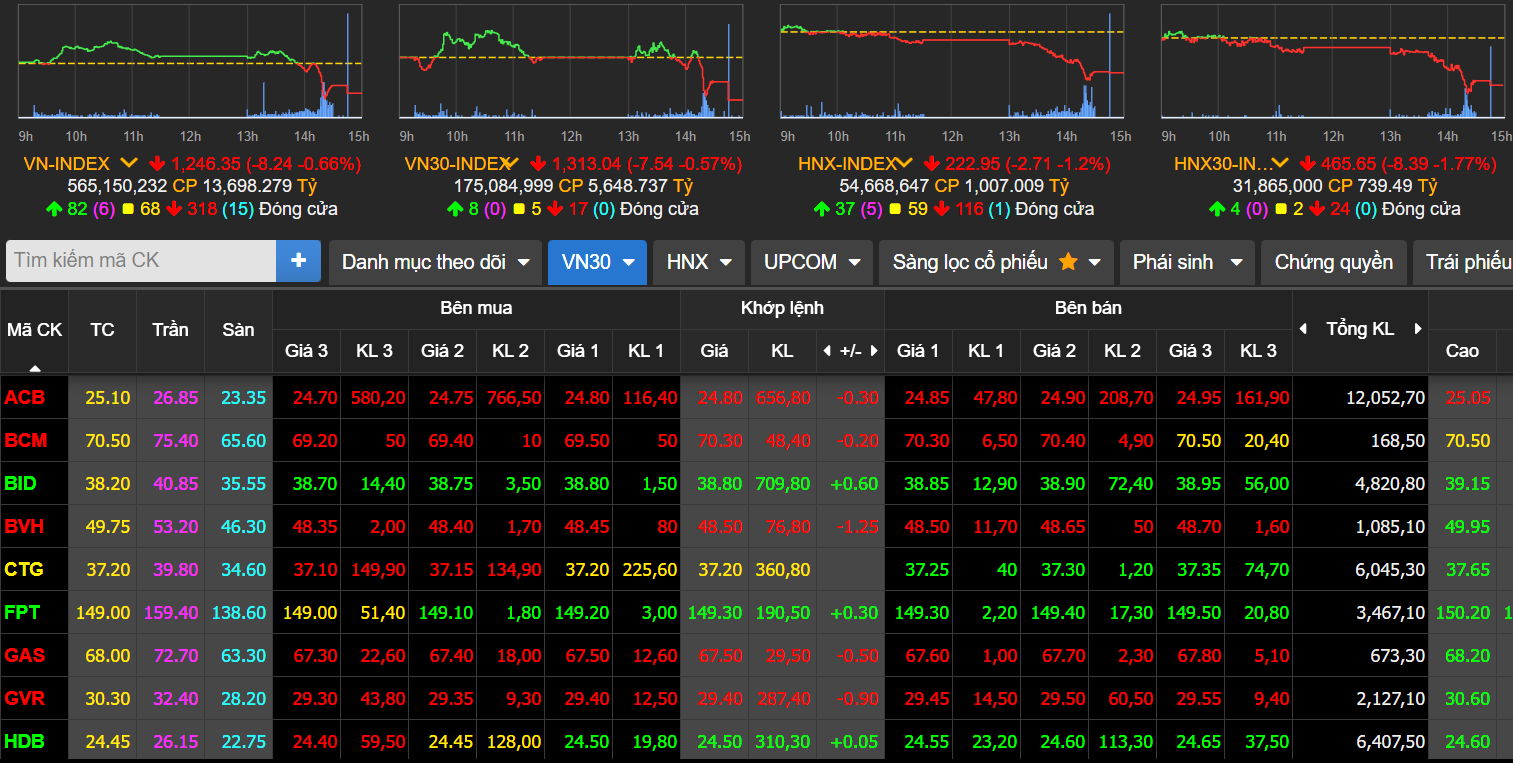Click FPT matched price 149.30

click(x=716, y=613)
